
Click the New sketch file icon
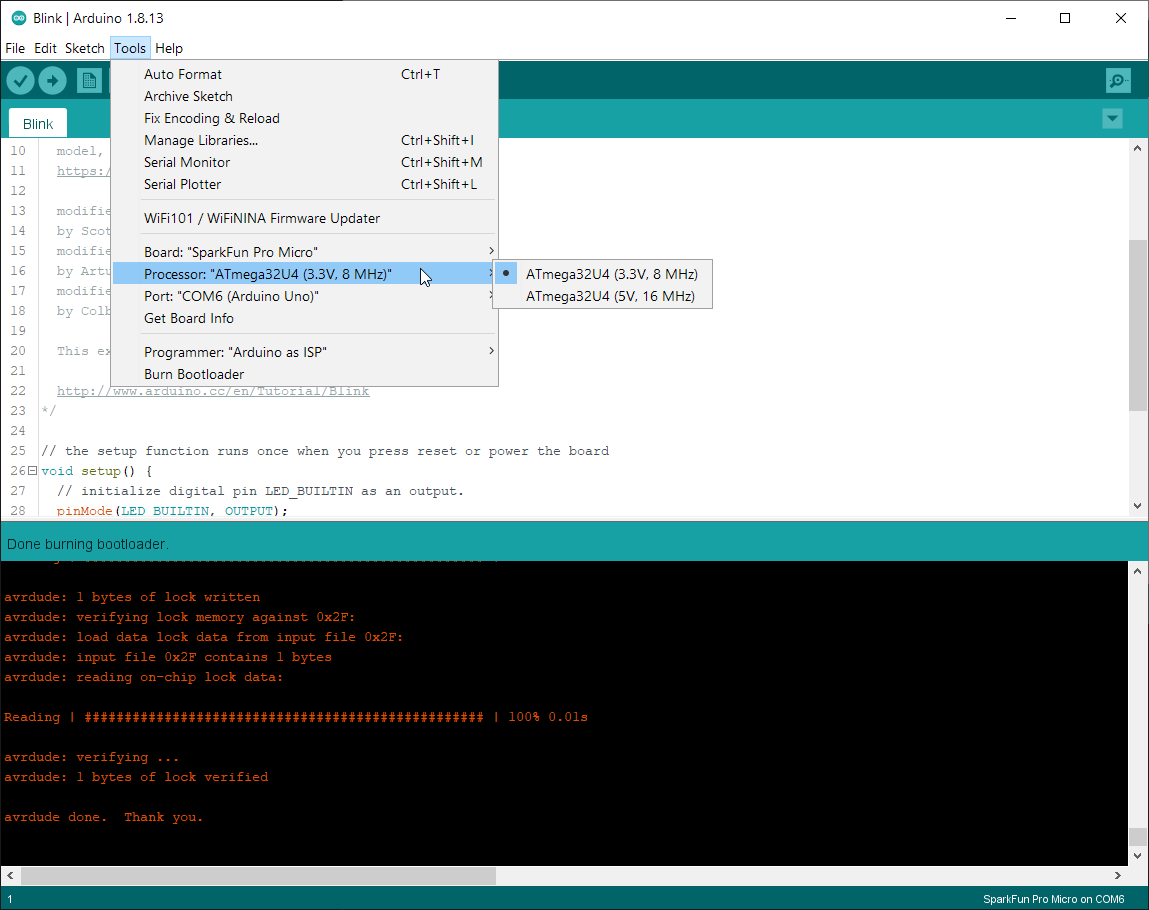pos(89,81)
